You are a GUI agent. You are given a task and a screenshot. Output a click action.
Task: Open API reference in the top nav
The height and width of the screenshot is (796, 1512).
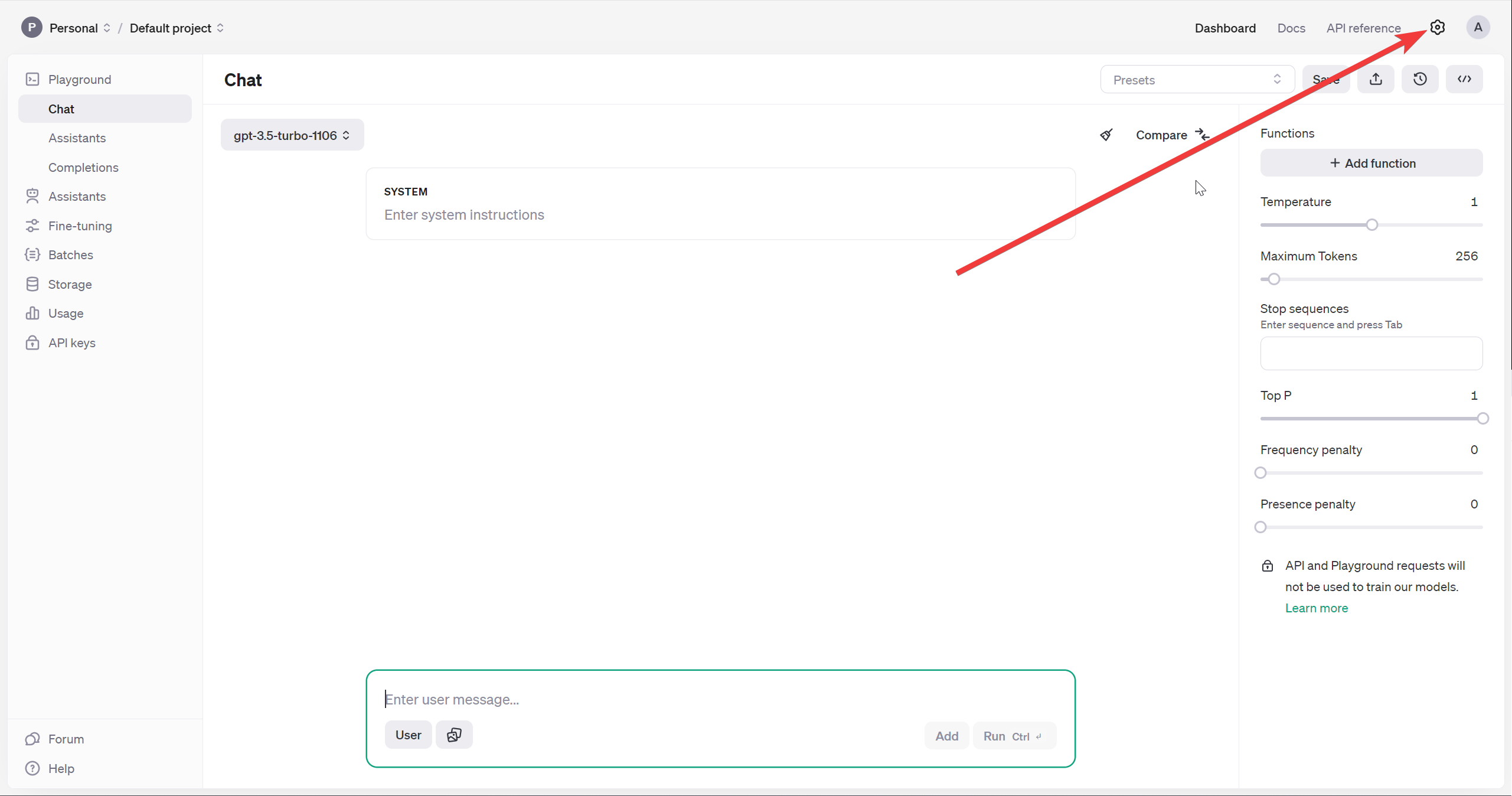[1363, 28]
